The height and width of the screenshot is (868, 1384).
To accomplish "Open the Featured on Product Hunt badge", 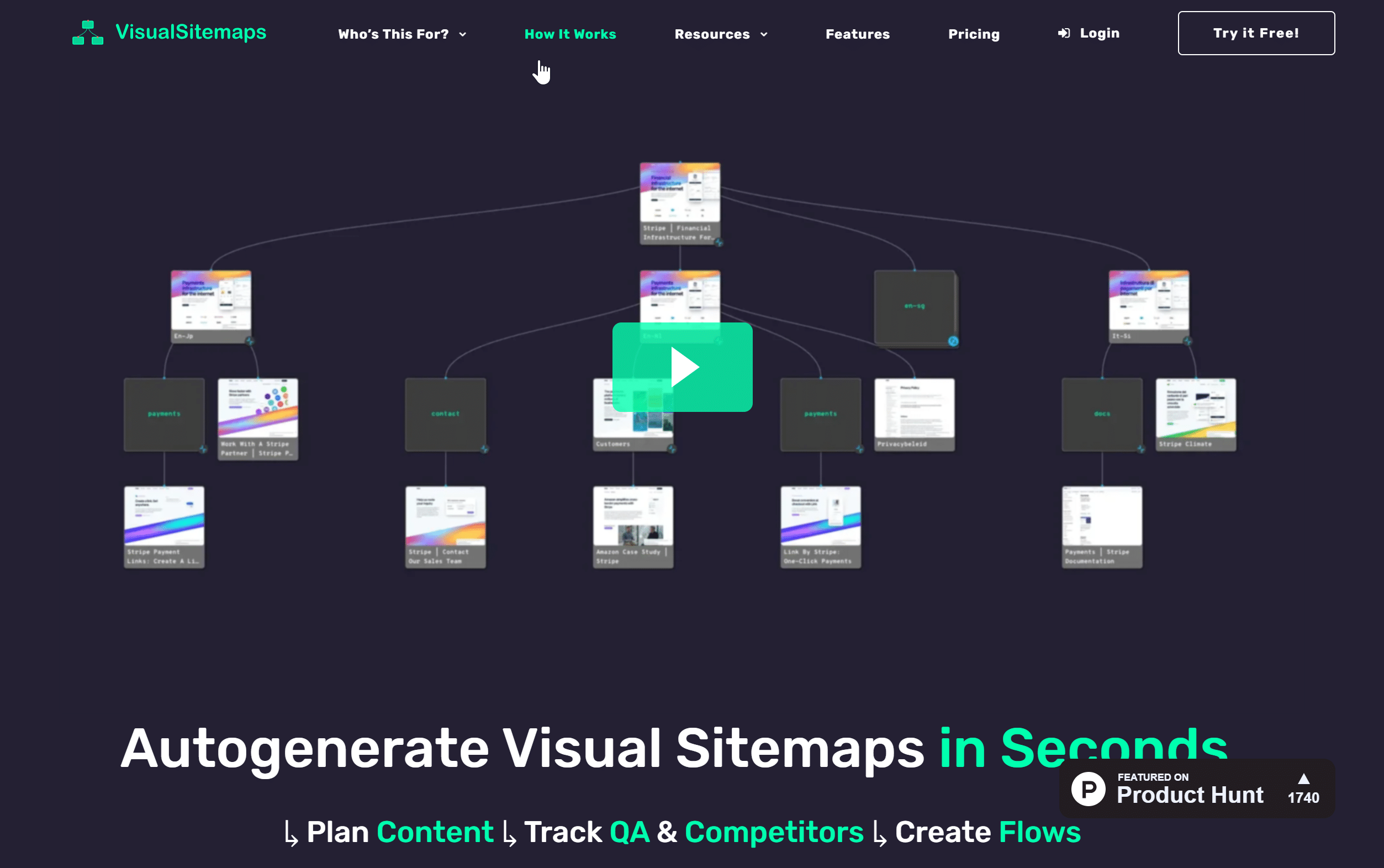I will 1197,788.
